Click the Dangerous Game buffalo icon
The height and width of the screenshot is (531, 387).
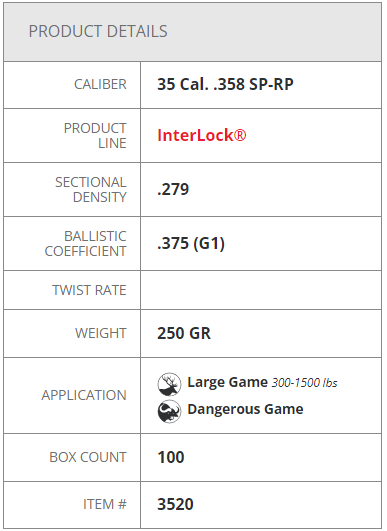pos(169,411)
